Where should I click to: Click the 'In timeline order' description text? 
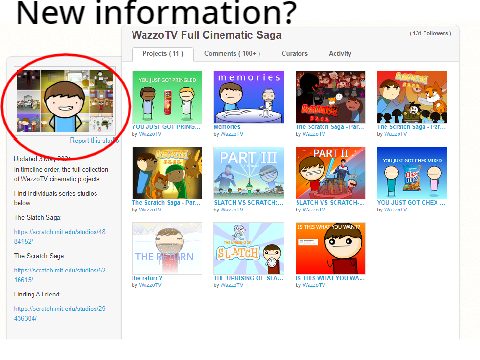[x=61, y=174]
